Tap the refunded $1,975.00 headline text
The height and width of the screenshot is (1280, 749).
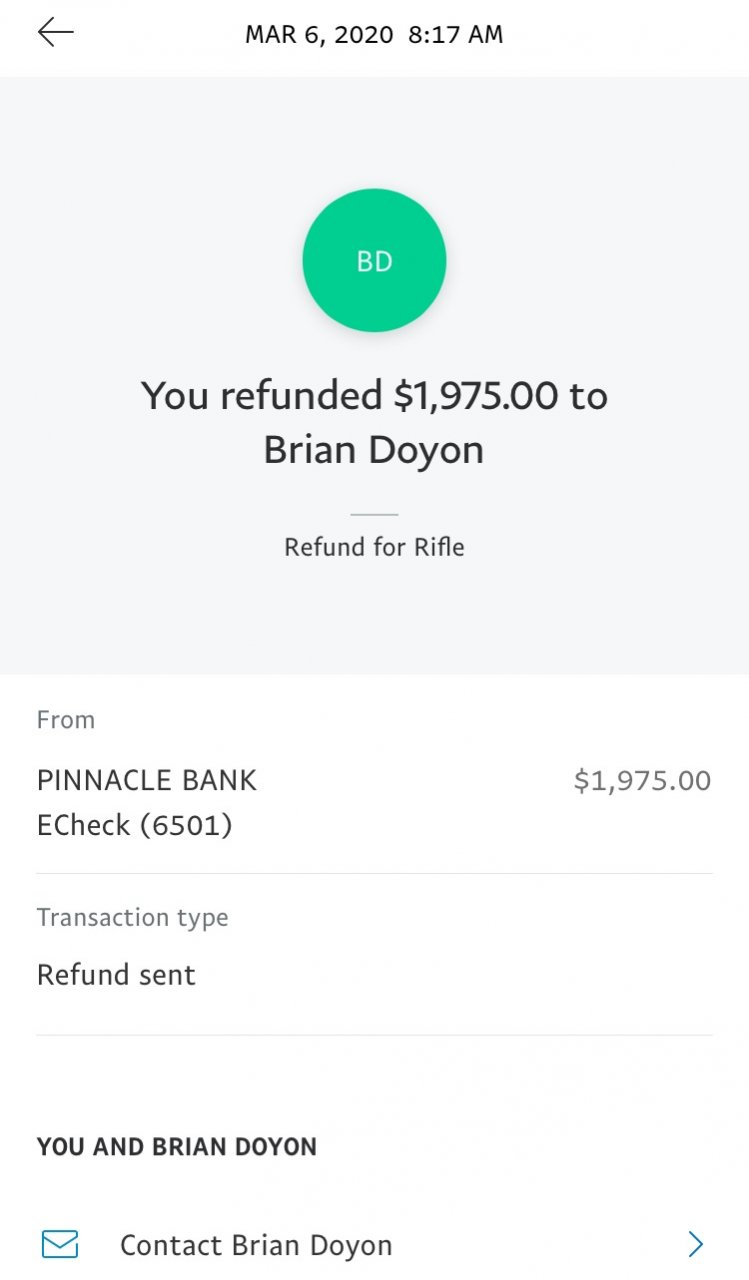coord(374,396)
